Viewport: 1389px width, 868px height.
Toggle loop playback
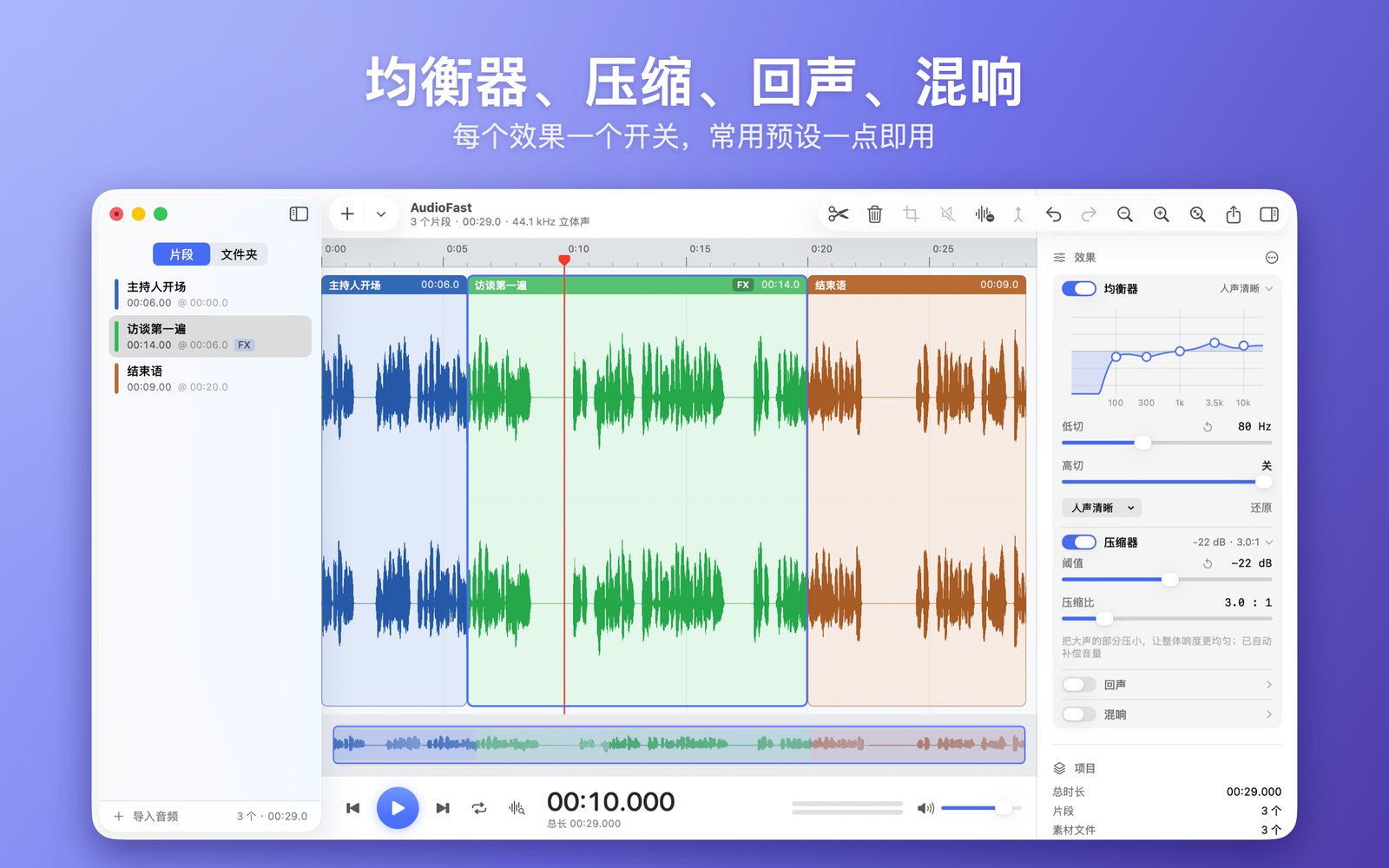click(x=479, y=808)
